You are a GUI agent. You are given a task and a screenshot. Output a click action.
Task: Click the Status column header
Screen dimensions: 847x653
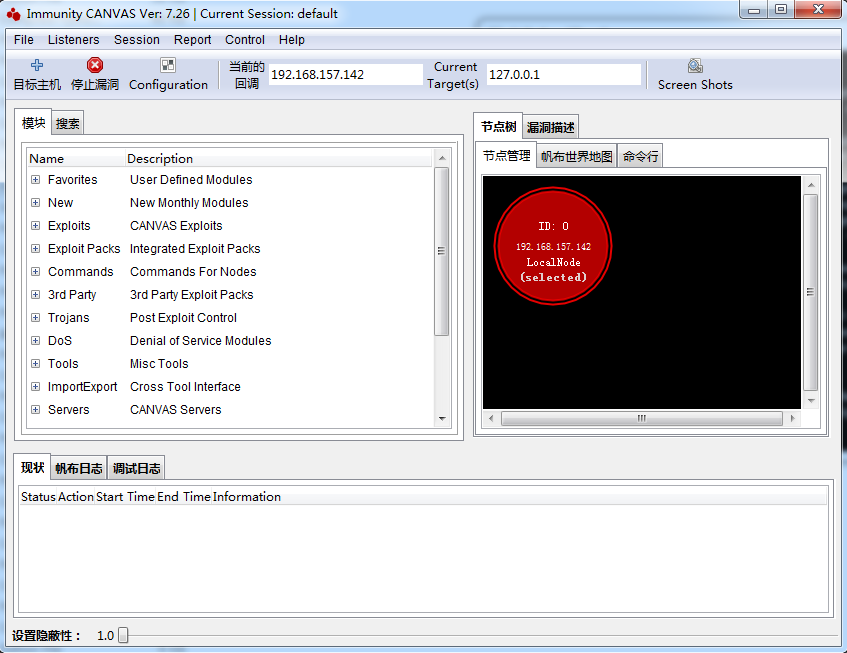tap(38, 497)
